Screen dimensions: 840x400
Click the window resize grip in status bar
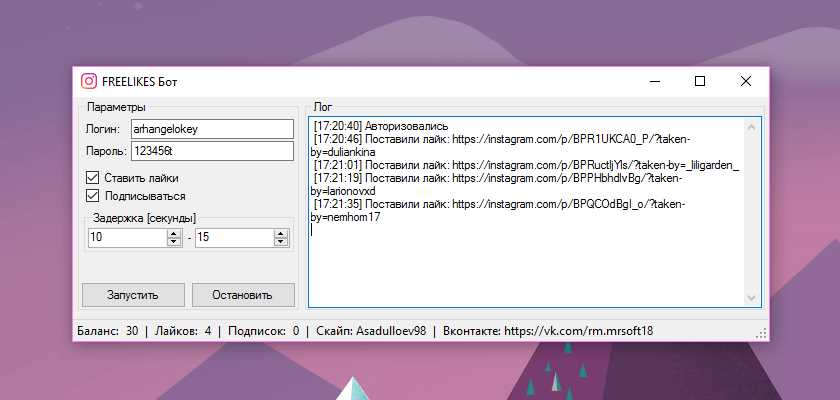(x=761, y=334)
